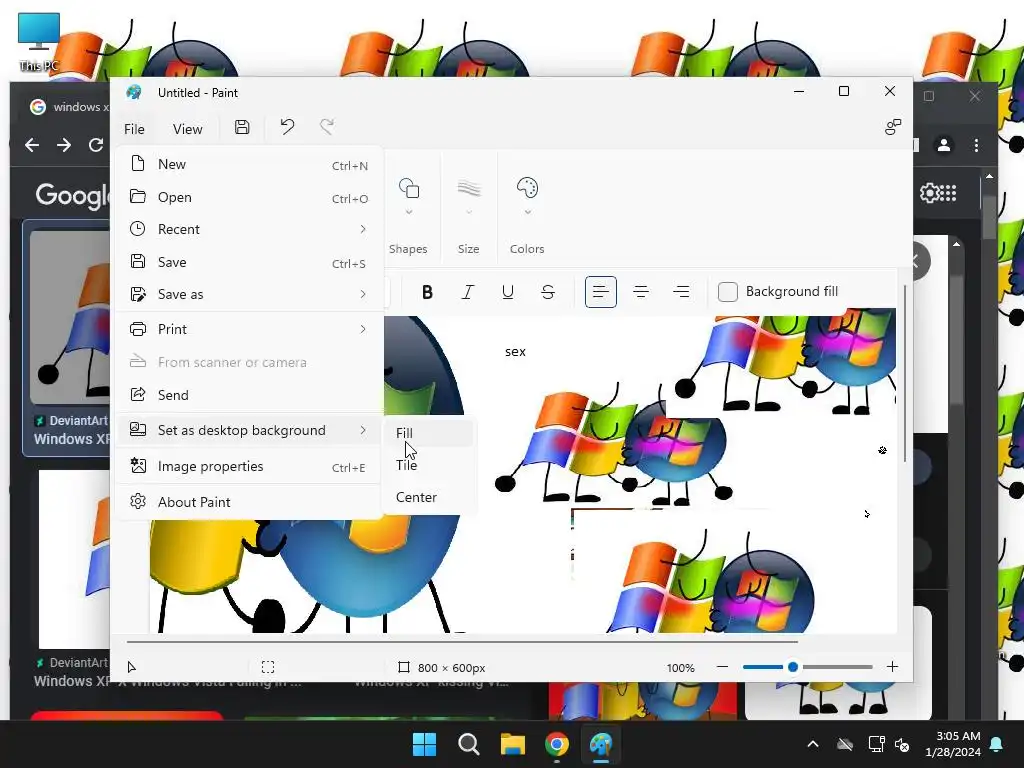
Task: Align text left
Action: pos(601,292)
